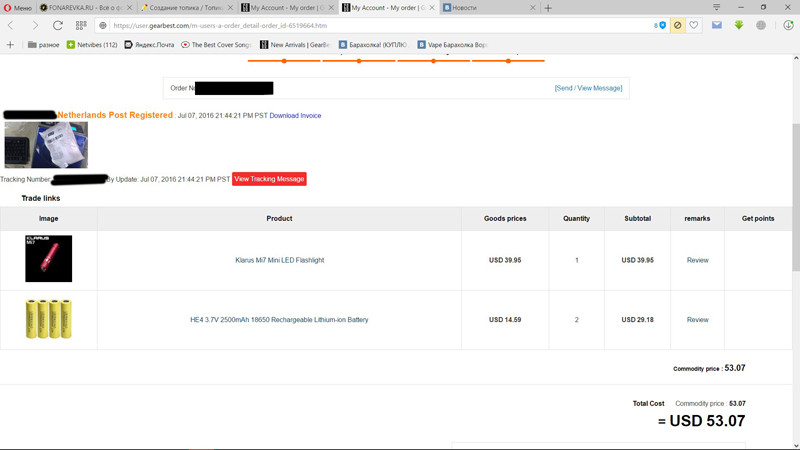Open the Яндекс.Почта bookmark

(149, 45)
